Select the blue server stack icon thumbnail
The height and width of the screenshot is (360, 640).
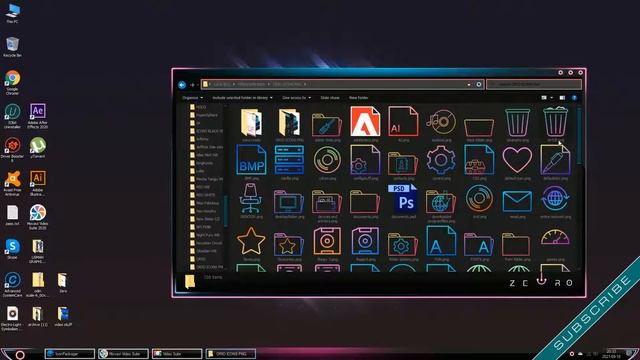point(289,160)
